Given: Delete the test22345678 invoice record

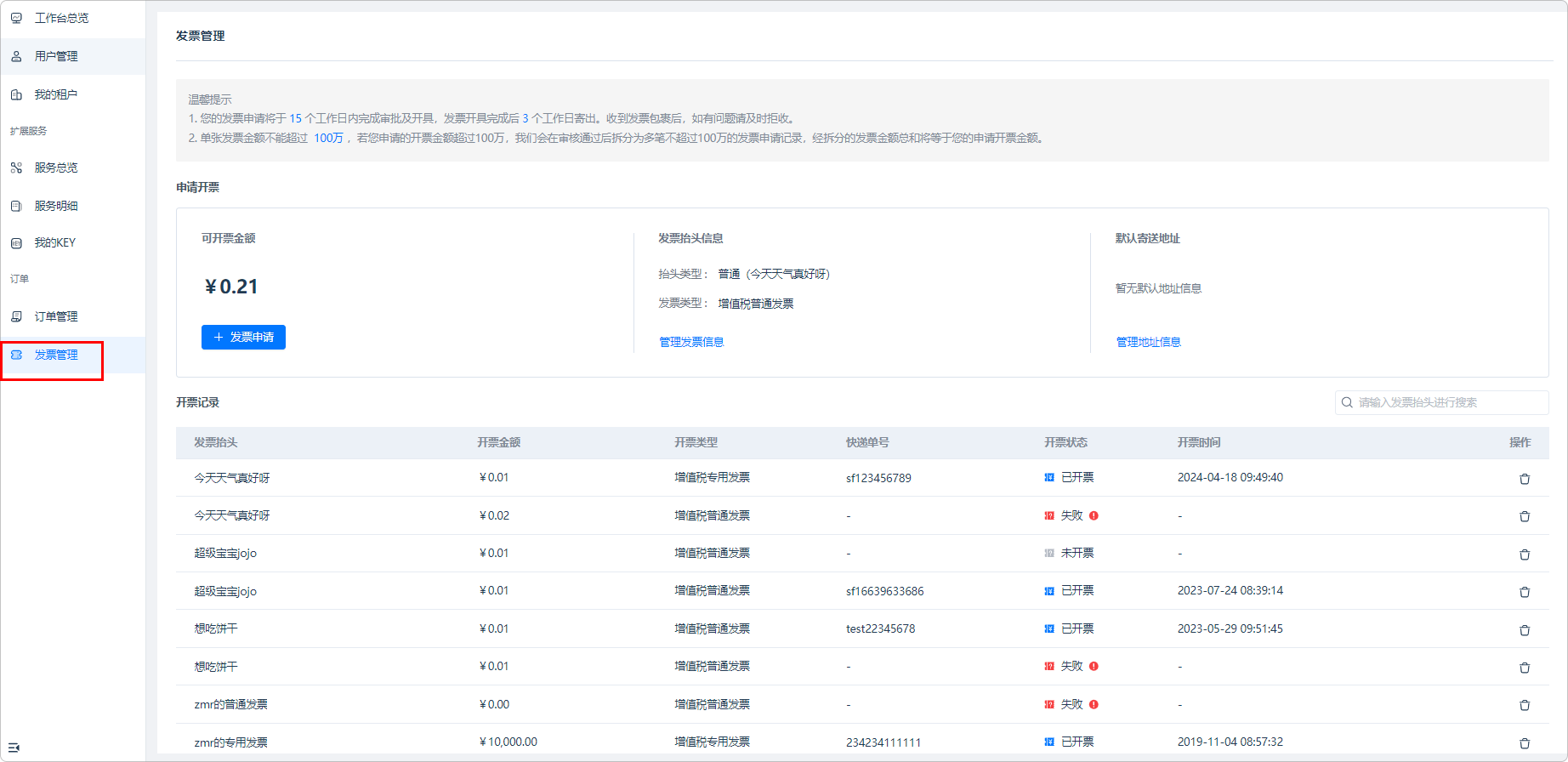Looking at the screenshot, I should (1525, 630).
